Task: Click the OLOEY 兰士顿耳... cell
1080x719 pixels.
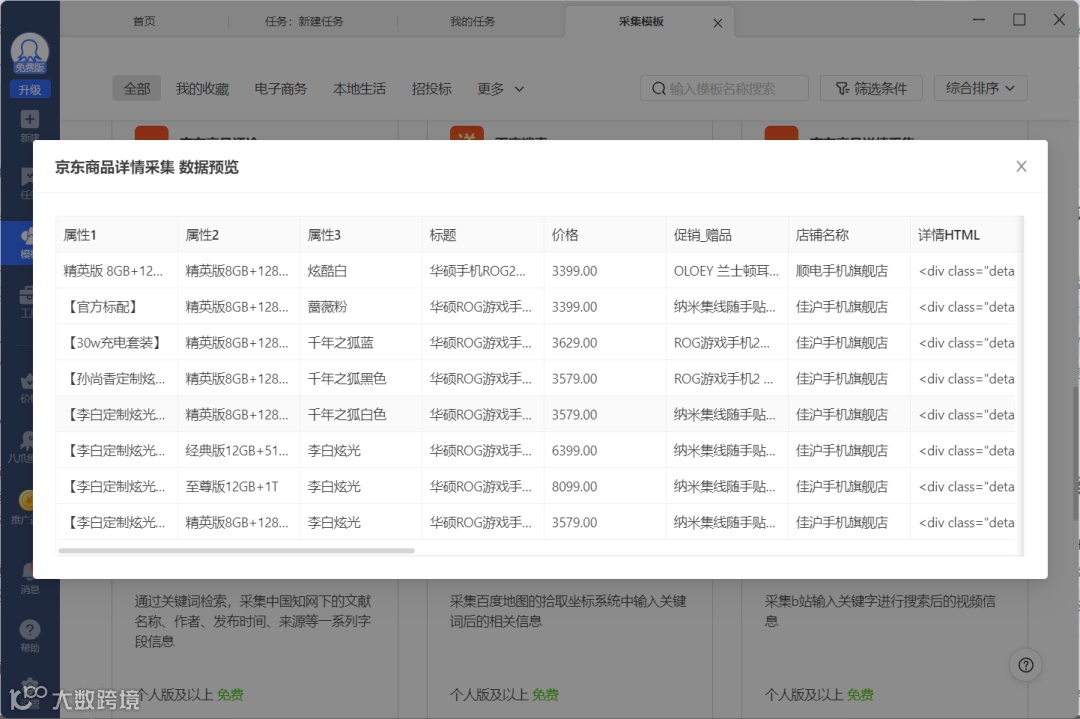Action: point(727,271)
